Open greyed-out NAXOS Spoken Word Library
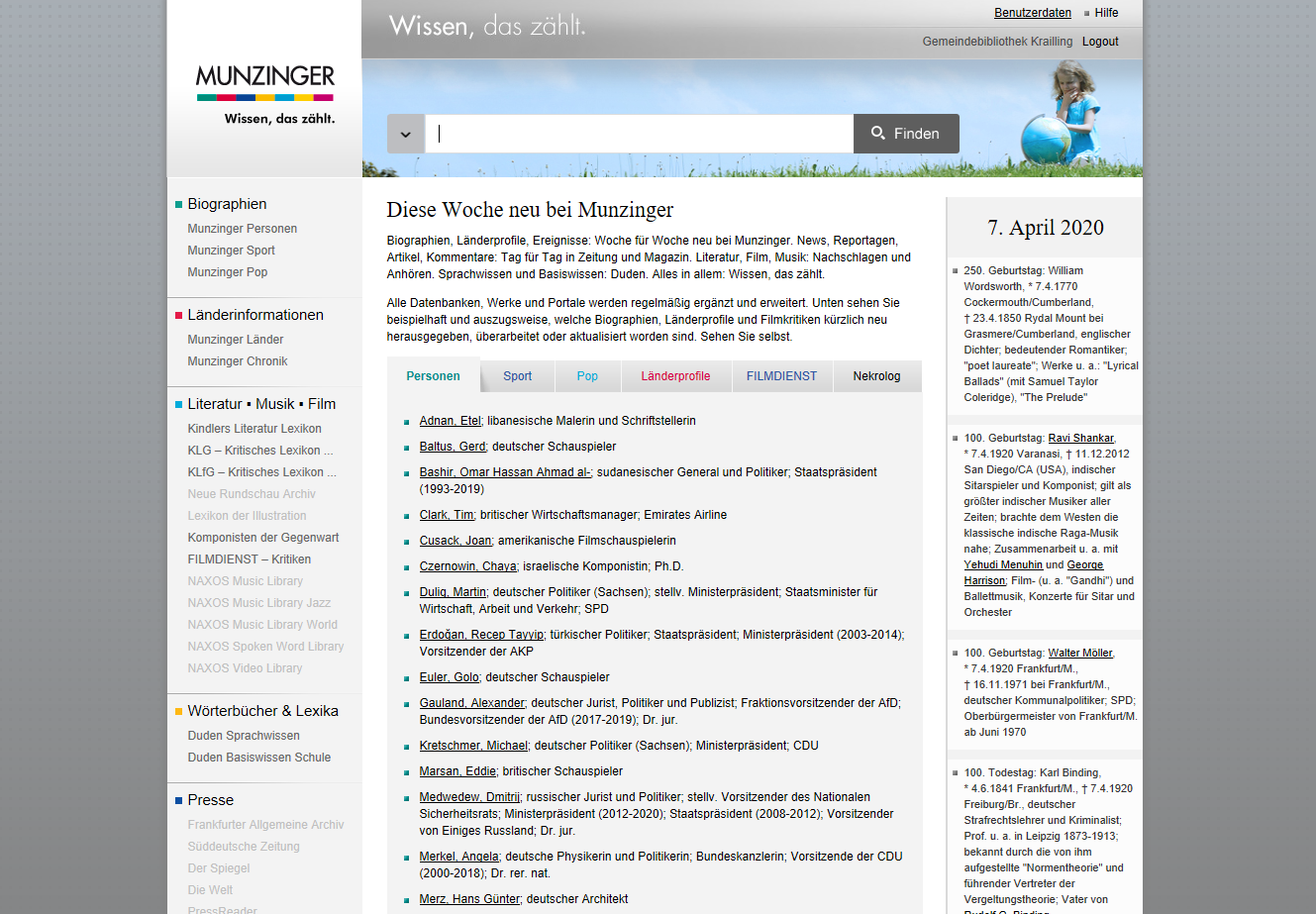Screen dimensions: 1316x914 pos(265,647)
